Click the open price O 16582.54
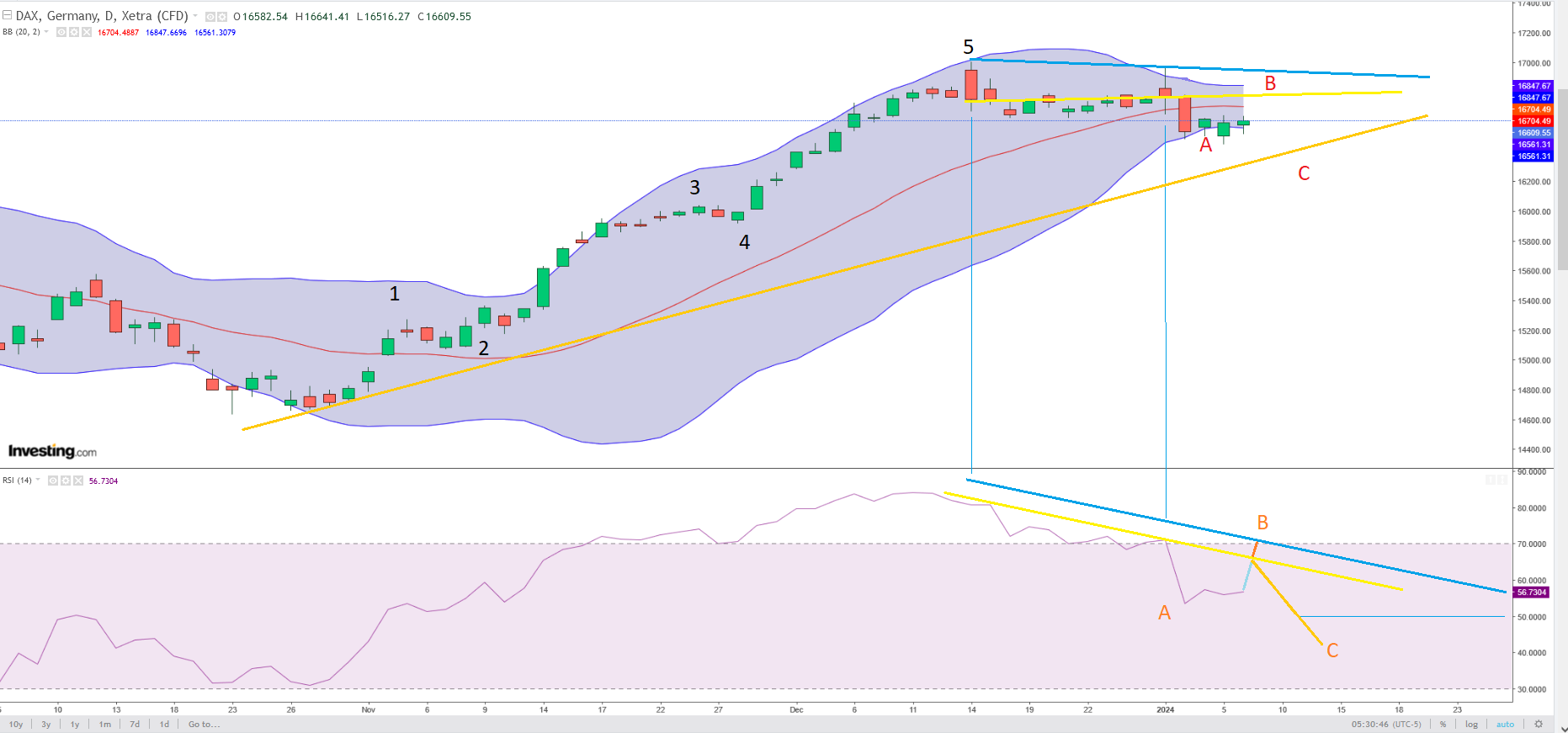Image resolution: width=1568 pixels, height=733 pixels. (260, 17)
